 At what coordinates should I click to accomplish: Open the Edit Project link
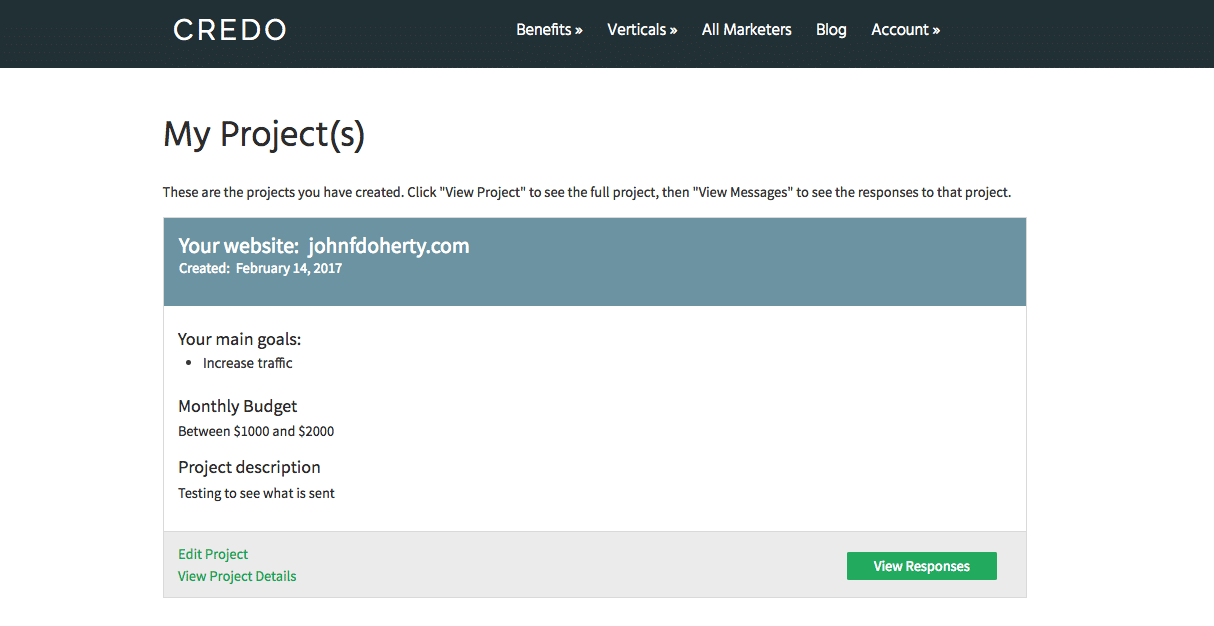point(213,553)
